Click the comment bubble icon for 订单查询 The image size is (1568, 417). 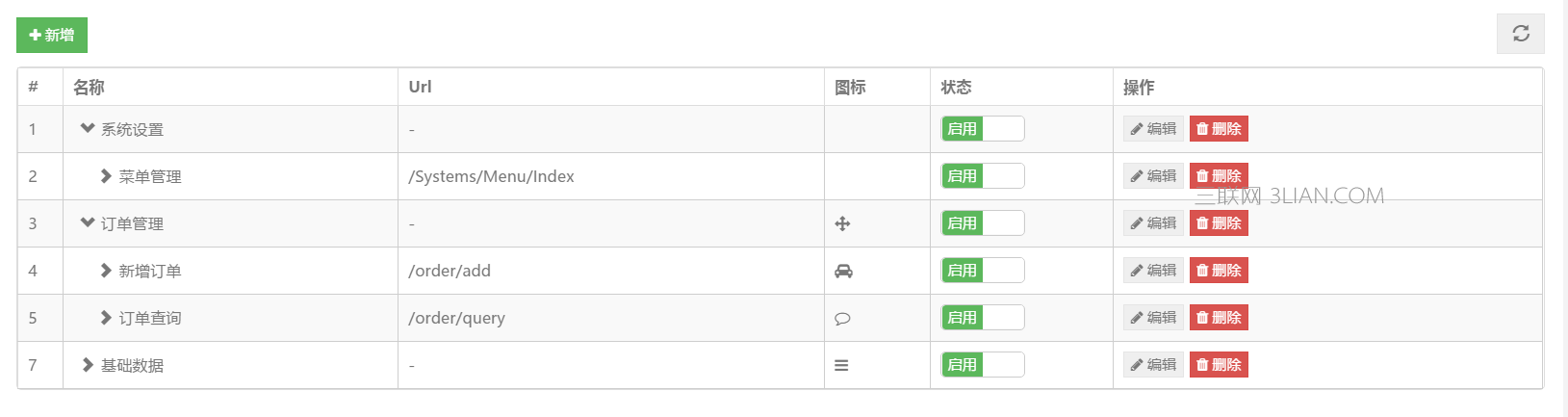click(842, 319)
